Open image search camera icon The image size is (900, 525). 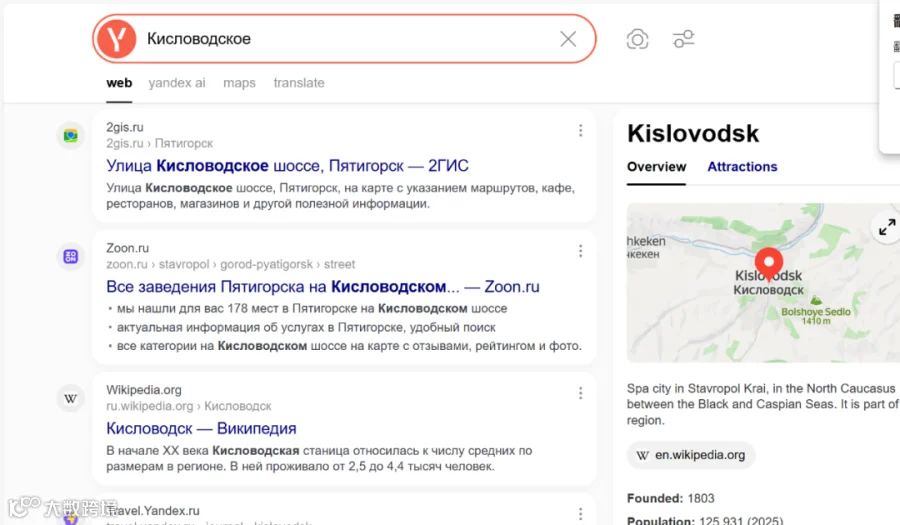[637, 39]
